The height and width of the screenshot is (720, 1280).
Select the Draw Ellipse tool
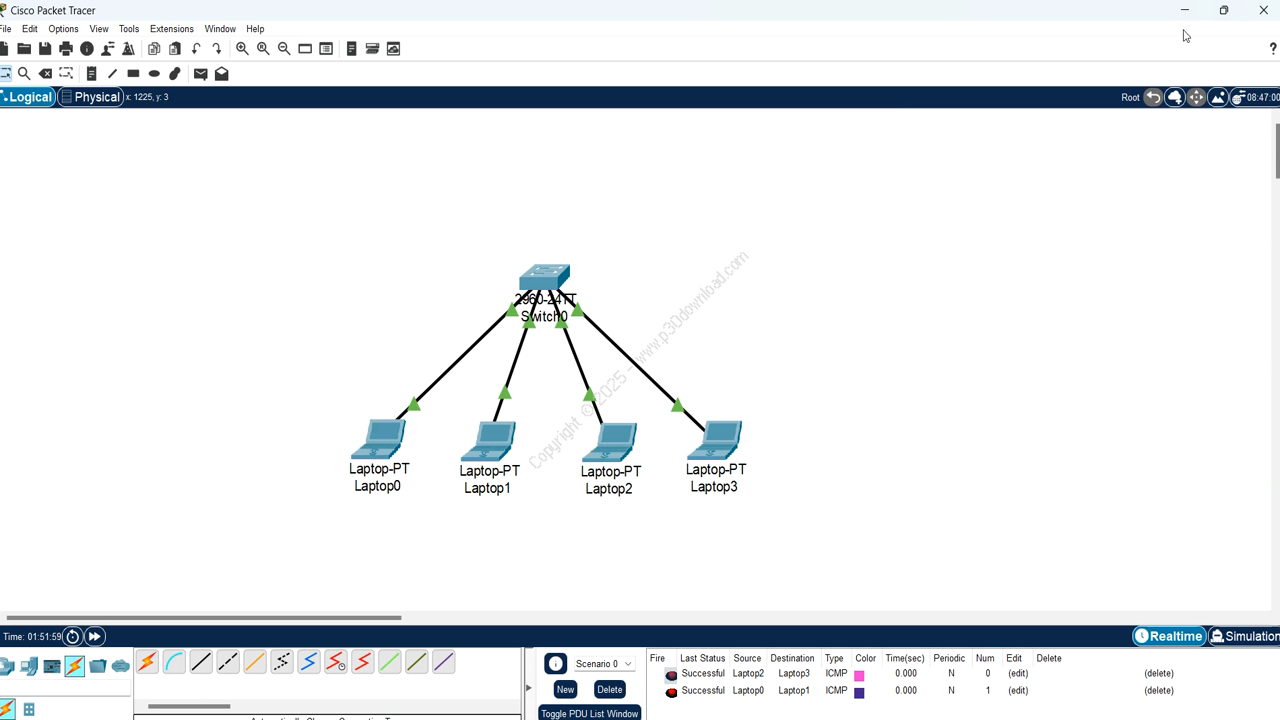click(154, 73)
